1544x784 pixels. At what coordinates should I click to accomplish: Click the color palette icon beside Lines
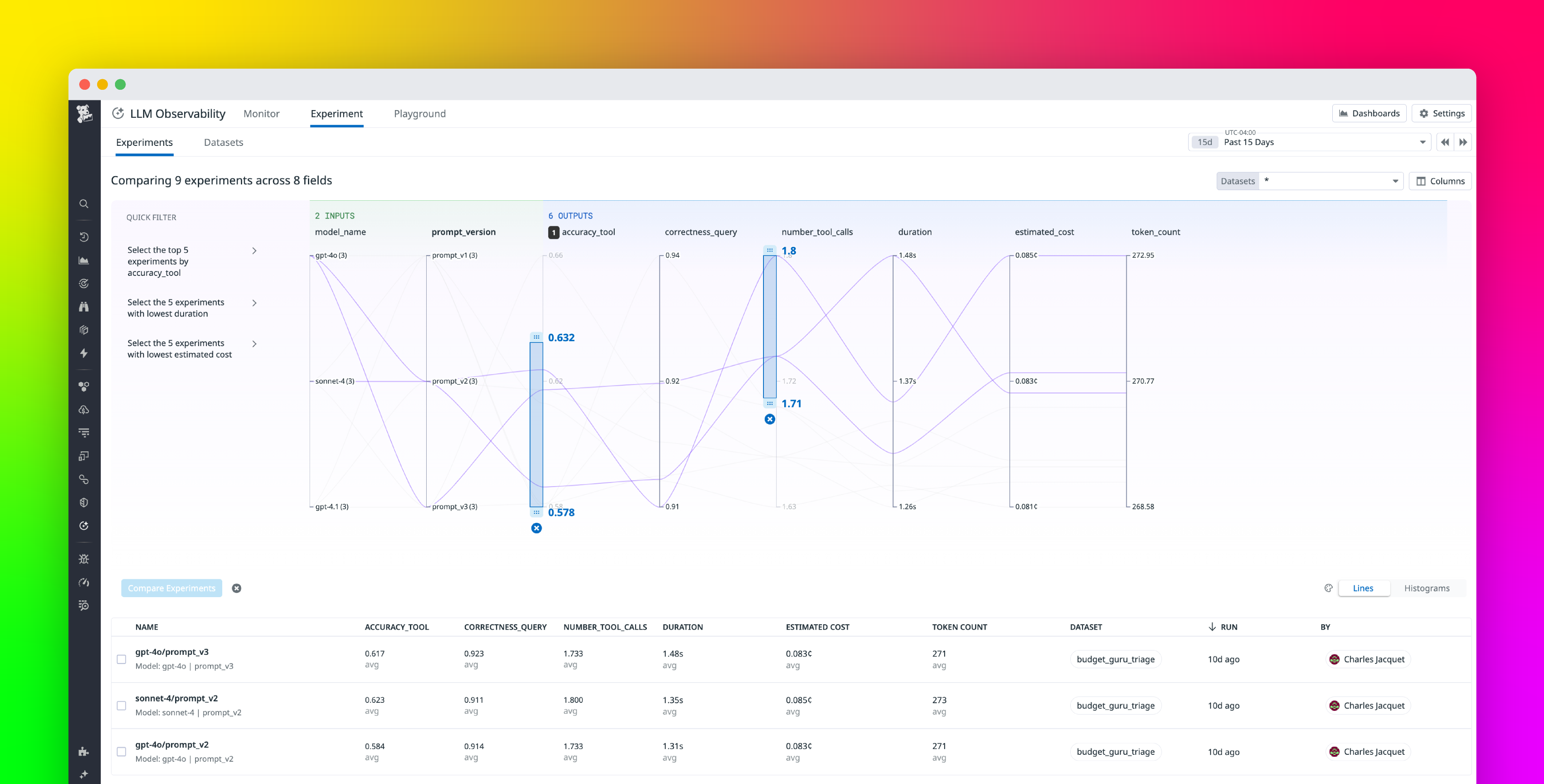[x=1328, y=588]
